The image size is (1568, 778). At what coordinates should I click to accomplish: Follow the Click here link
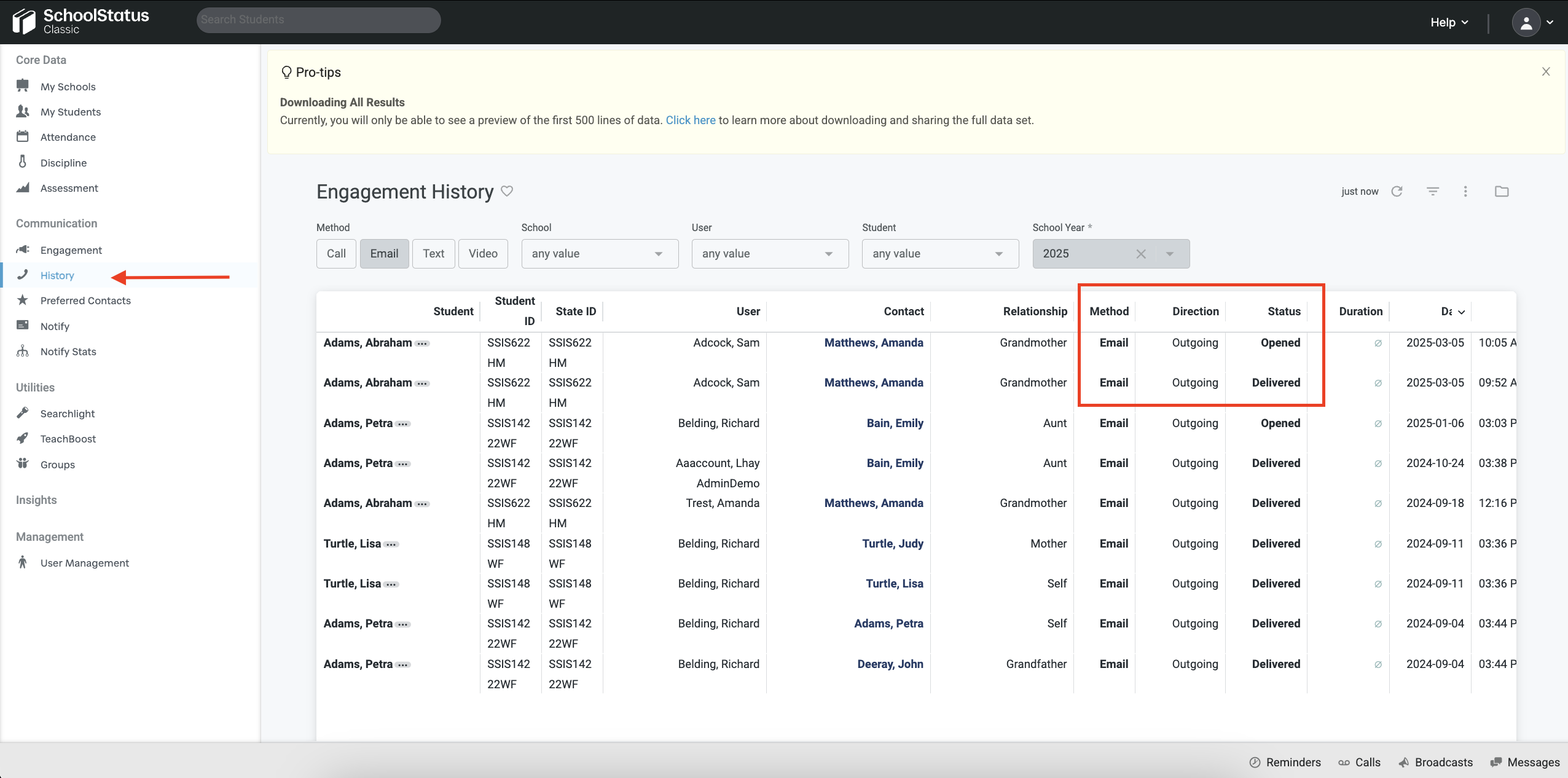tap(691, 120)
